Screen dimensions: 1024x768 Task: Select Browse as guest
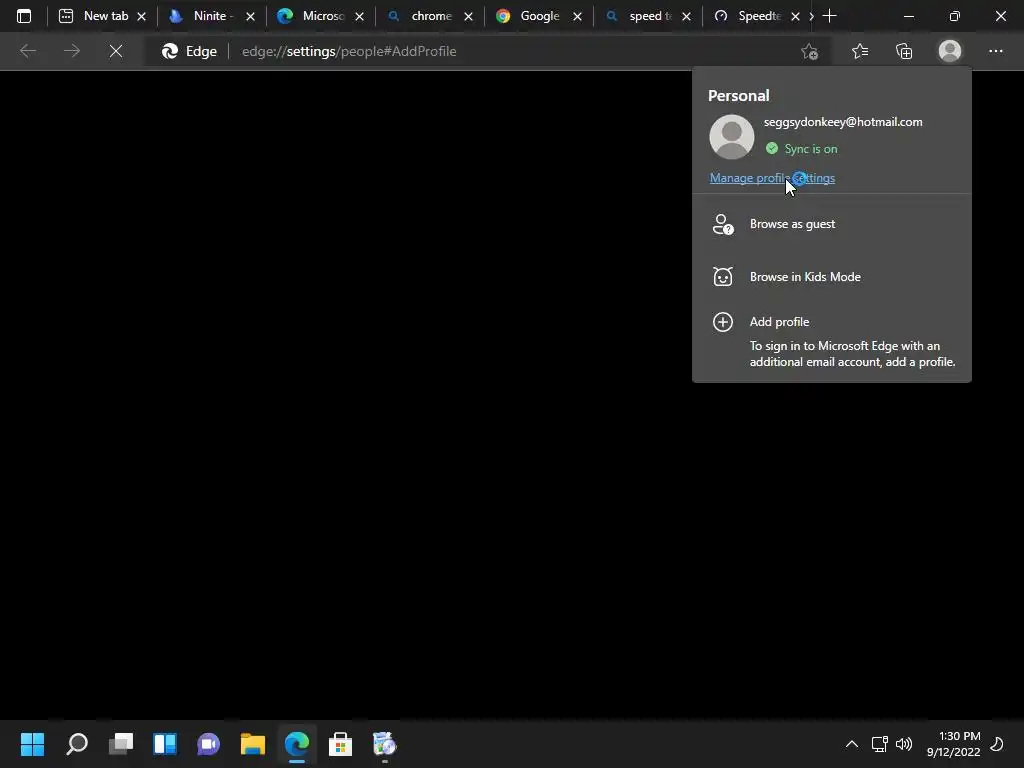click(x=831, y=224)
